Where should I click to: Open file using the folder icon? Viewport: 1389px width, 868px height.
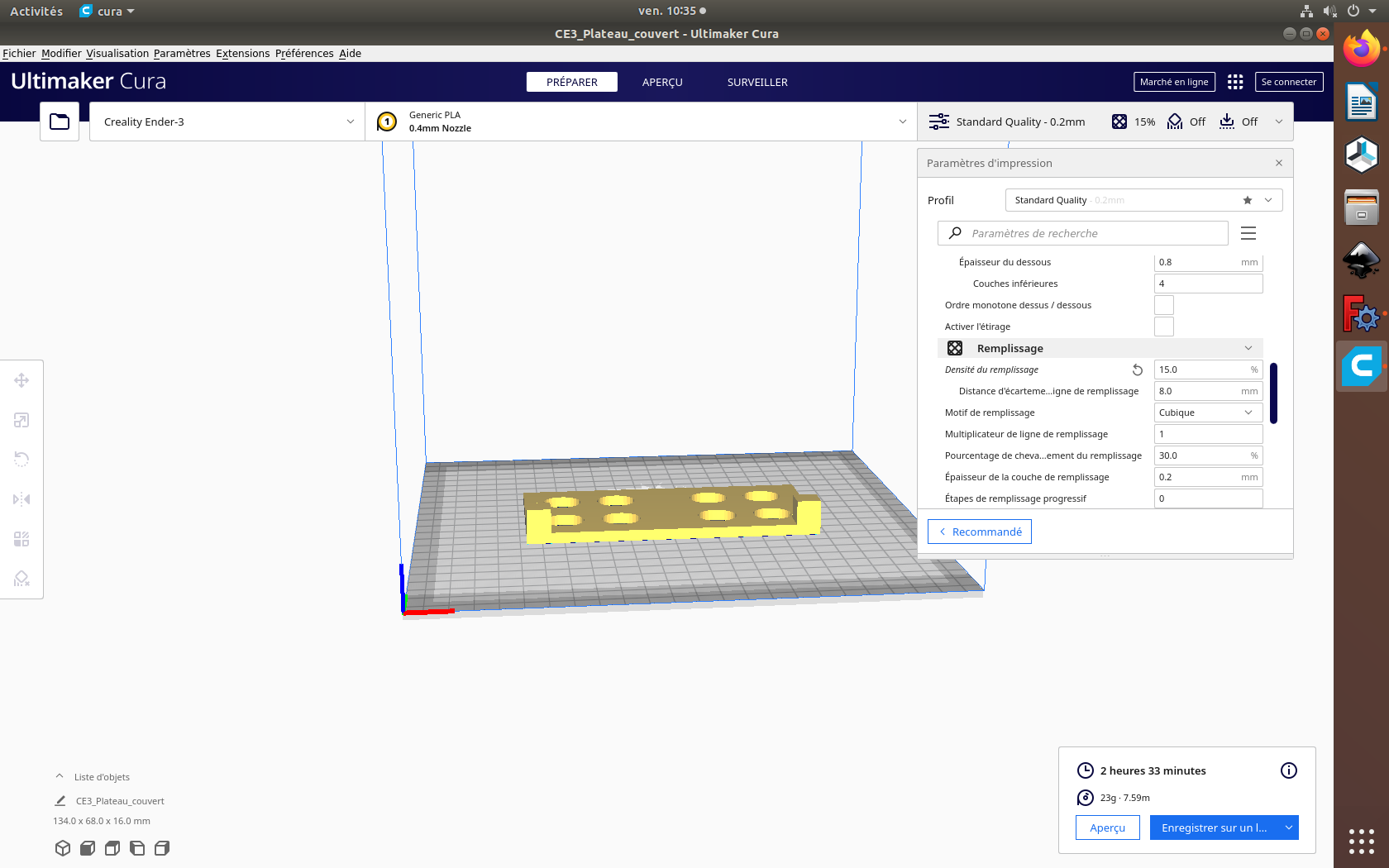pos(60,122)
